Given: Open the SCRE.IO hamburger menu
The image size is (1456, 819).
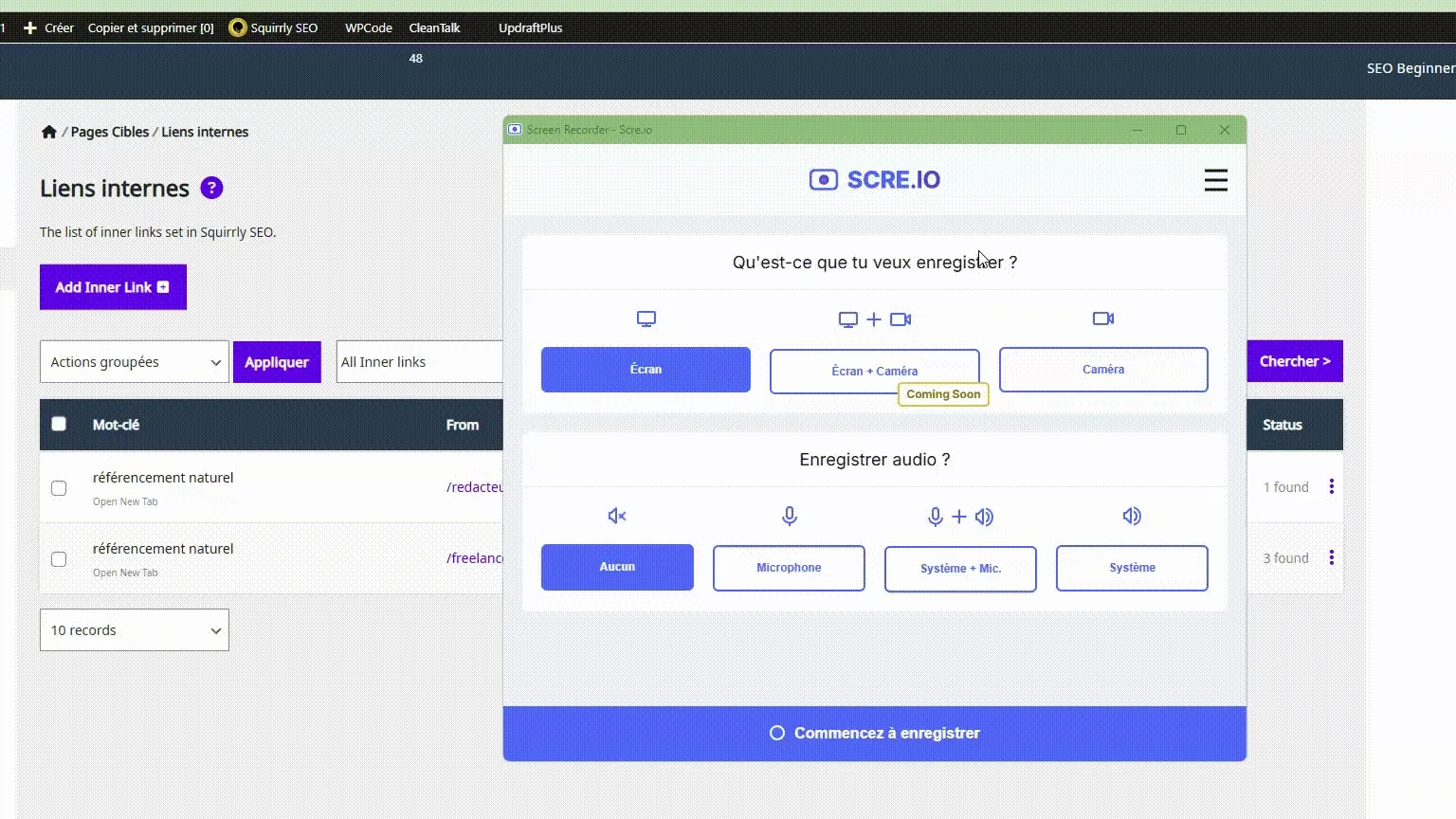Looking at the screenshot, I should click(1215, 180).
